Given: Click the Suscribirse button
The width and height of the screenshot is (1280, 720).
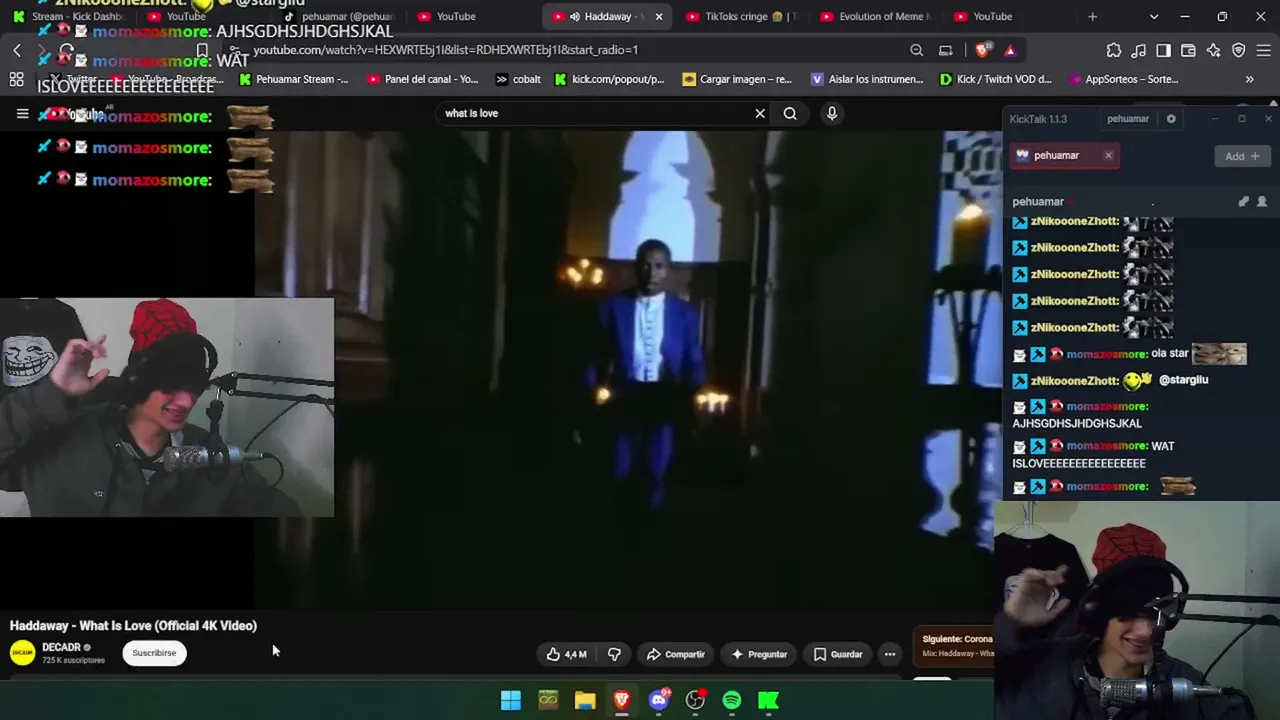Looking at the screenshot, I should 154,653.
